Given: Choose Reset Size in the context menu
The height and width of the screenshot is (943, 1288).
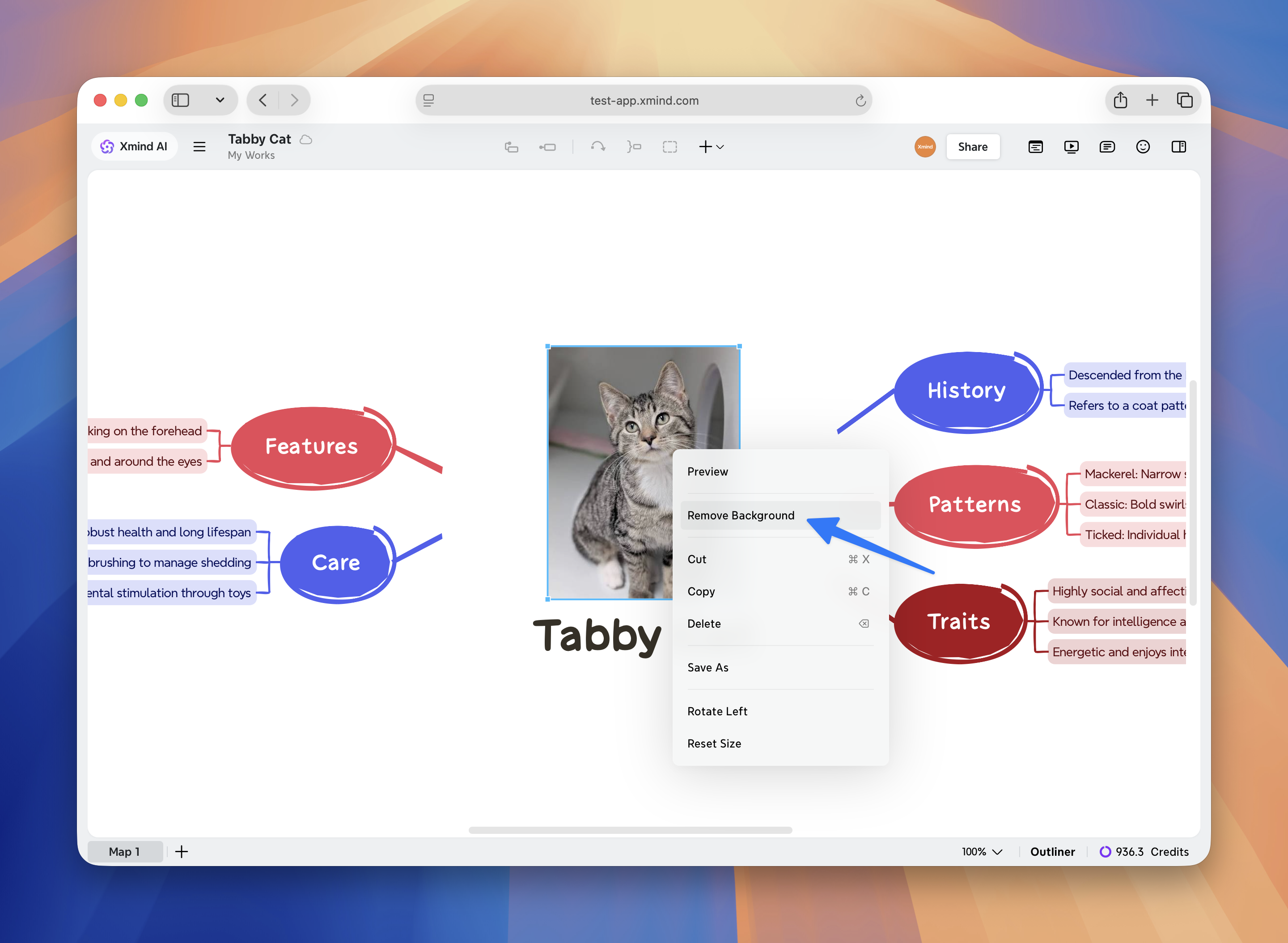Looking at the screenshot, I should click(780, 744).
